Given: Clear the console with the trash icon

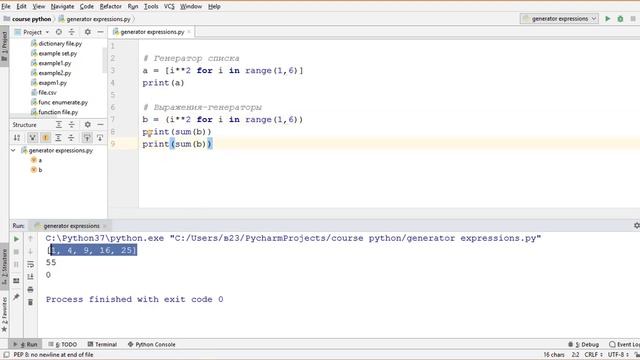Looking at the screenshot, I should coord(30,302).
